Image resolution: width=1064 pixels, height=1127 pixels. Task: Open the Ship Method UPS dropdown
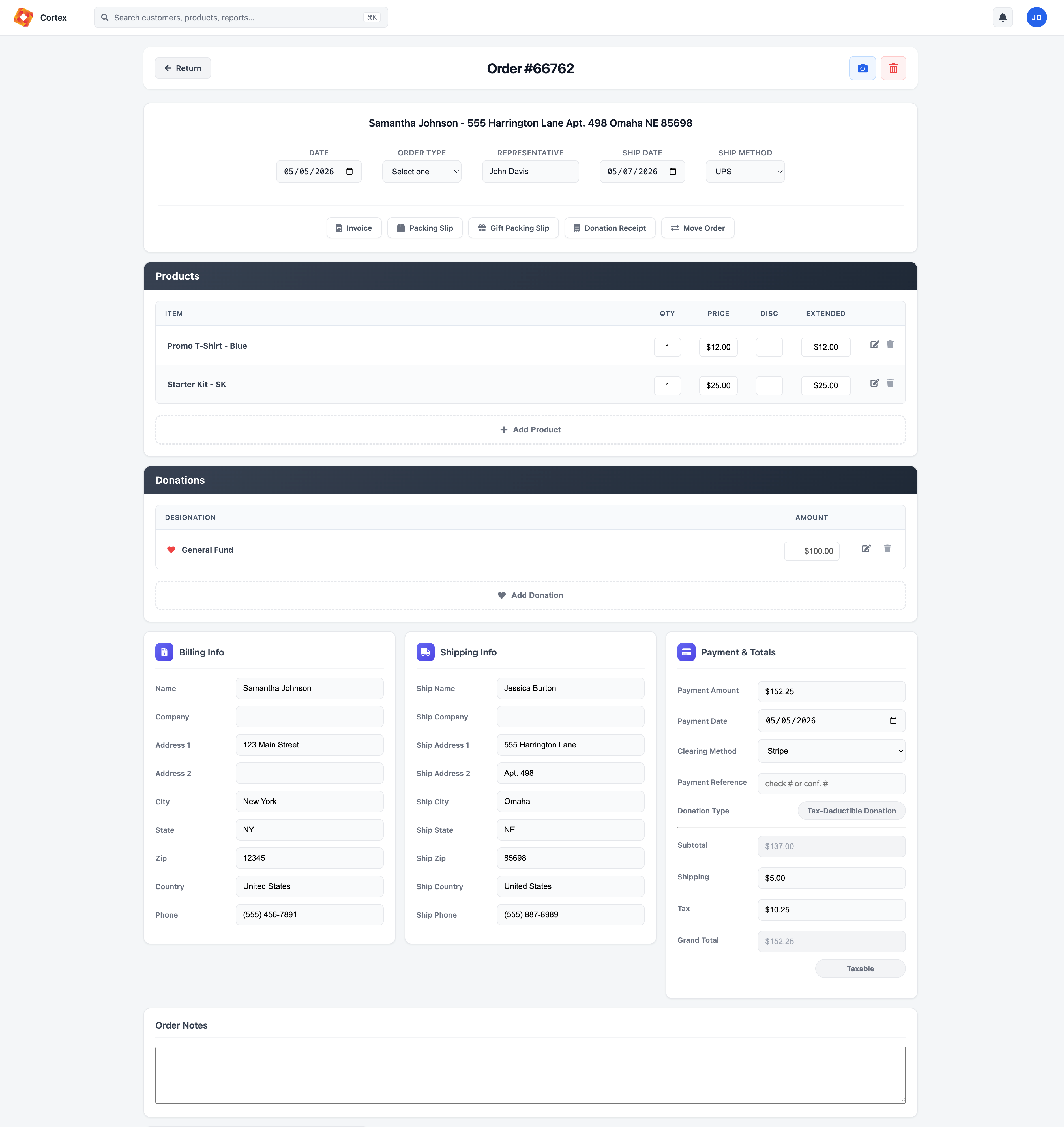pos(745,172)
